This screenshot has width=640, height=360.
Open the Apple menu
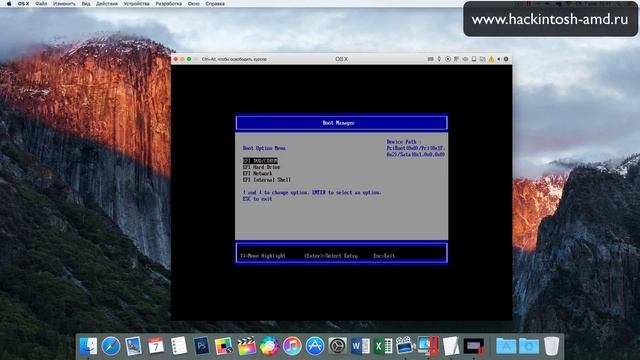point(9,4)
